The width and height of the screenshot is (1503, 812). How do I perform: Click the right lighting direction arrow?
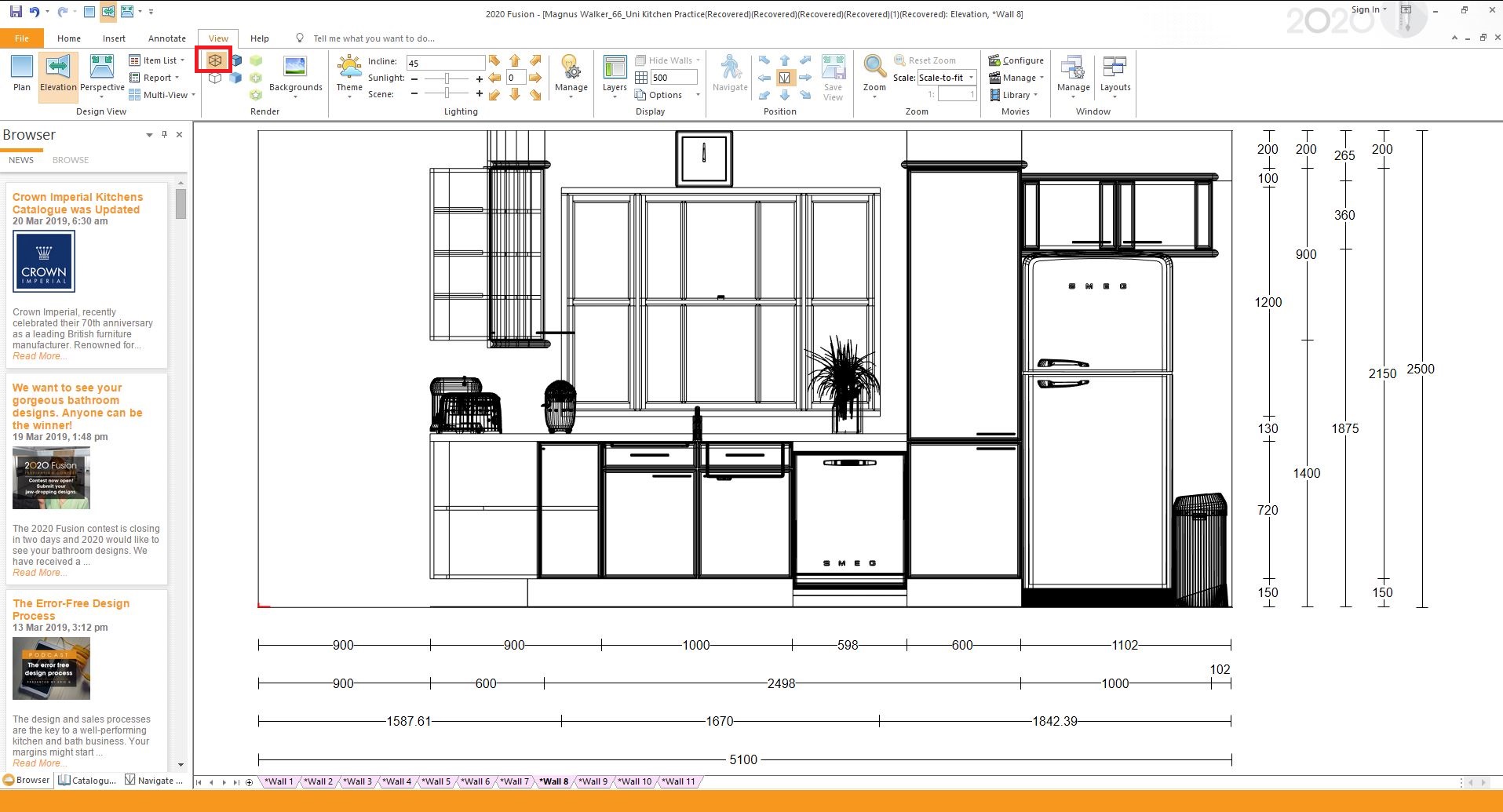[535, 78]
